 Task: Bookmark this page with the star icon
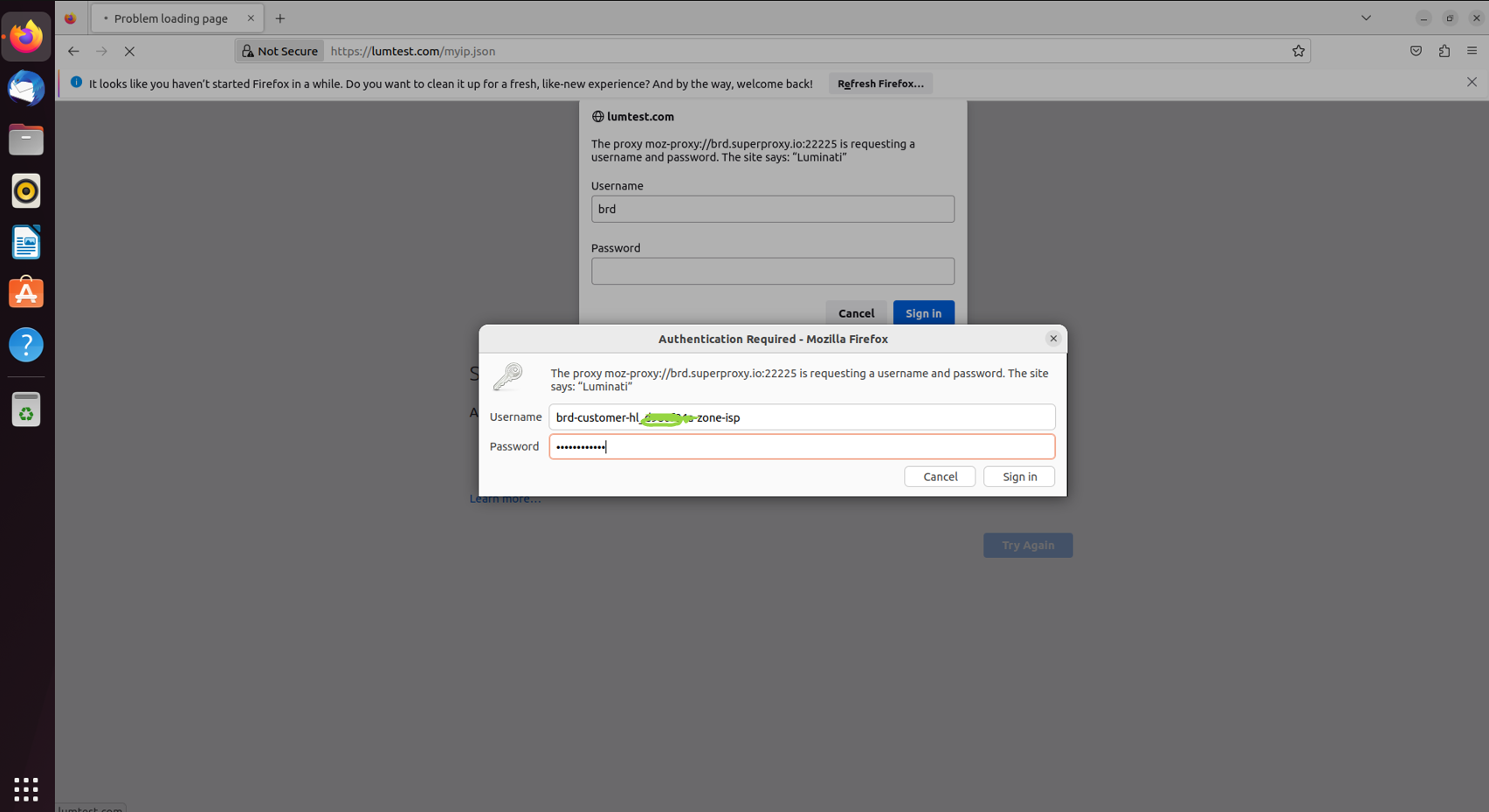(x=1299, y=52)
